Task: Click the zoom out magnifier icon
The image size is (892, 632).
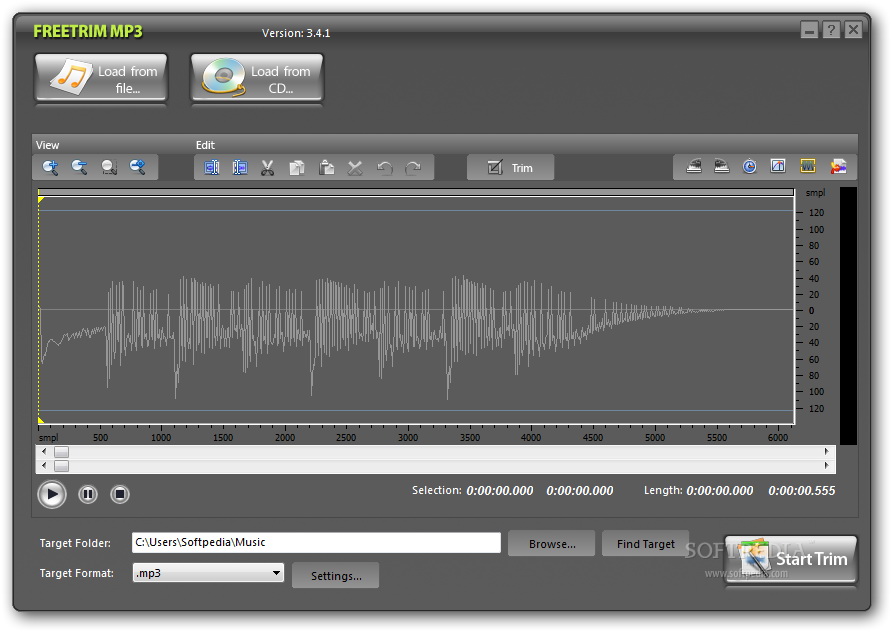Action: [x=79, y=168]
